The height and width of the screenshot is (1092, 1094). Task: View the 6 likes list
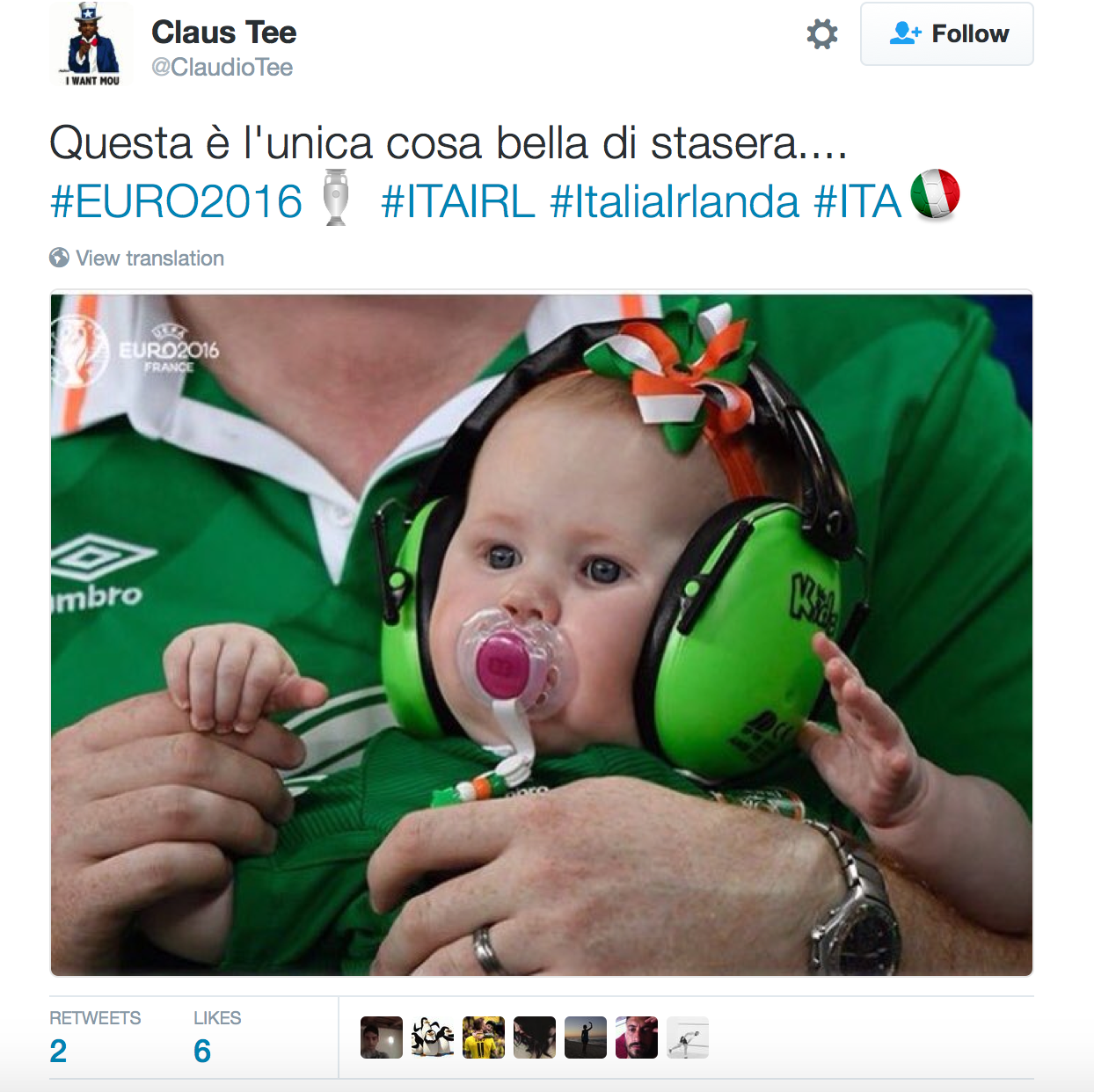coord(217,1037)
